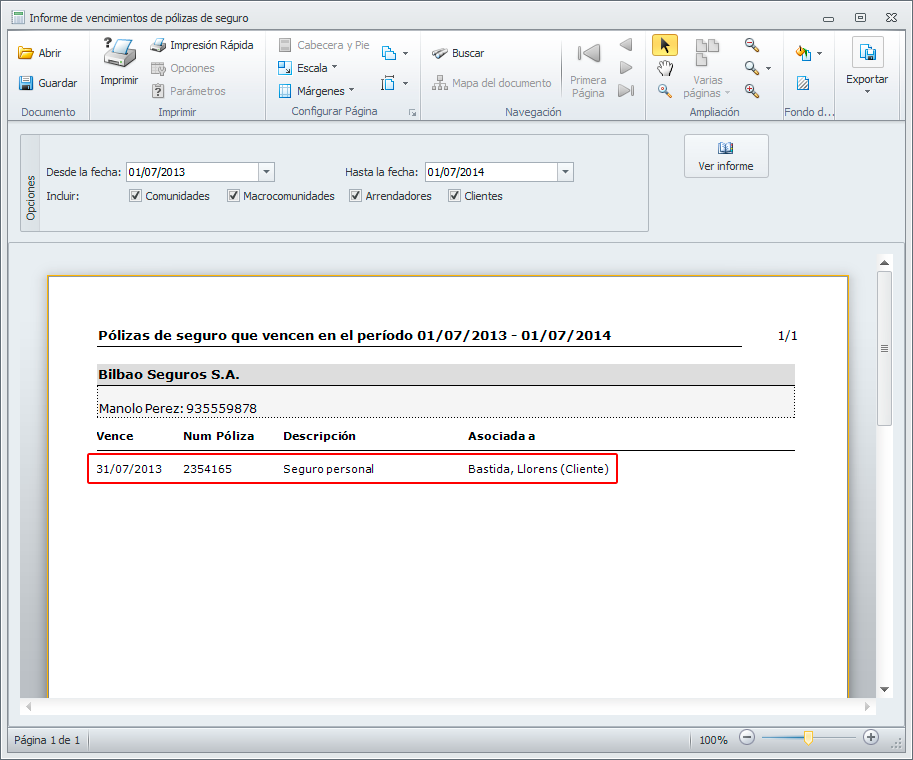This screenshot has height=760, width=913.
Task: Open a document with Abrir
Action: [x=39, y=53]
